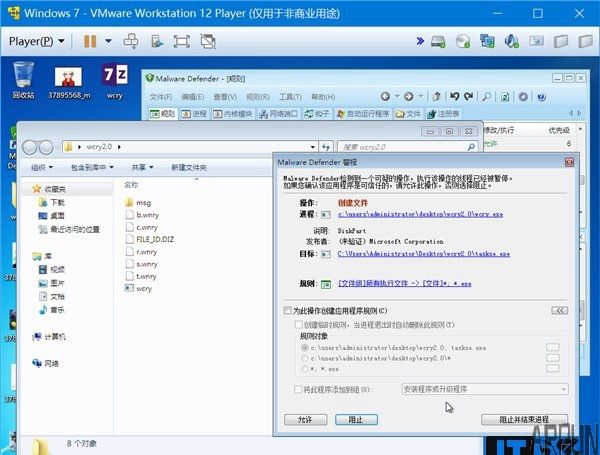
Task: Open the 工具(T) menu in Malware Defender
Action: coord(290,97)
